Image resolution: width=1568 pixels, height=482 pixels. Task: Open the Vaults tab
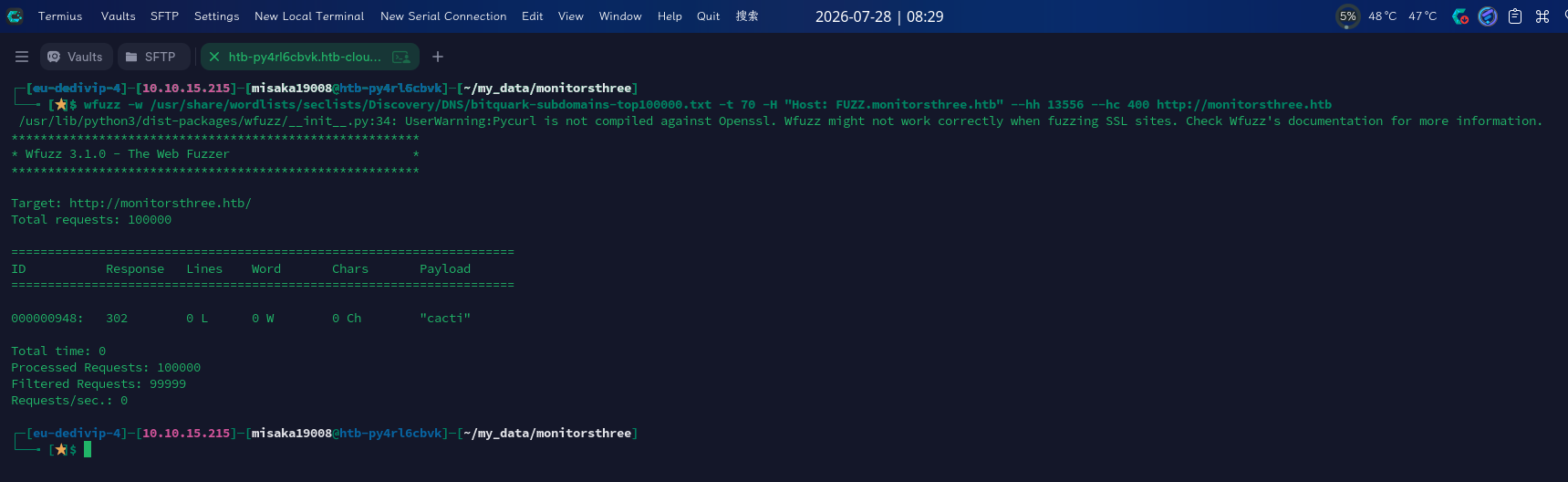pos(76,57)
